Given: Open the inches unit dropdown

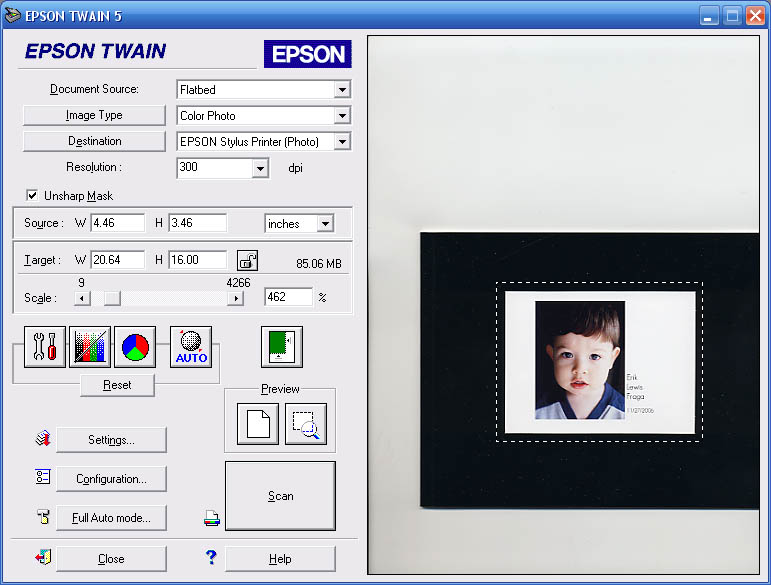Looking at the screenshot, I should click(325, 224).
